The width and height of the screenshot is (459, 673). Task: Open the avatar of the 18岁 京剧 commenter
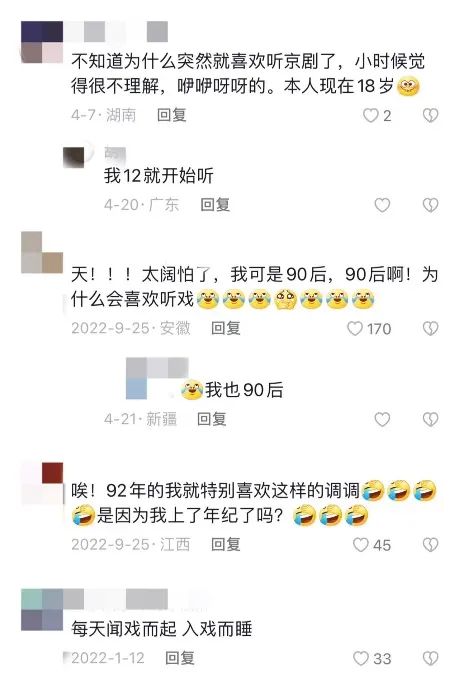coord(42,42)
